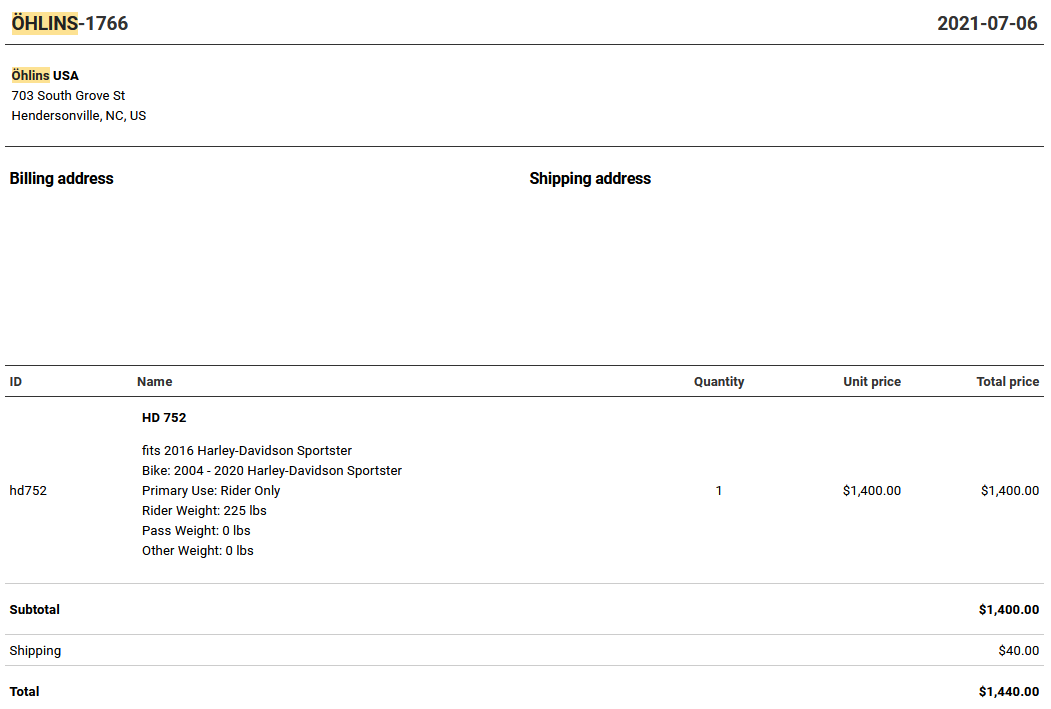Click the $40.00 shipping amount
The width and height of the screenshot is (1051, 709).
pyautogui.click(x=1019, y=651)
